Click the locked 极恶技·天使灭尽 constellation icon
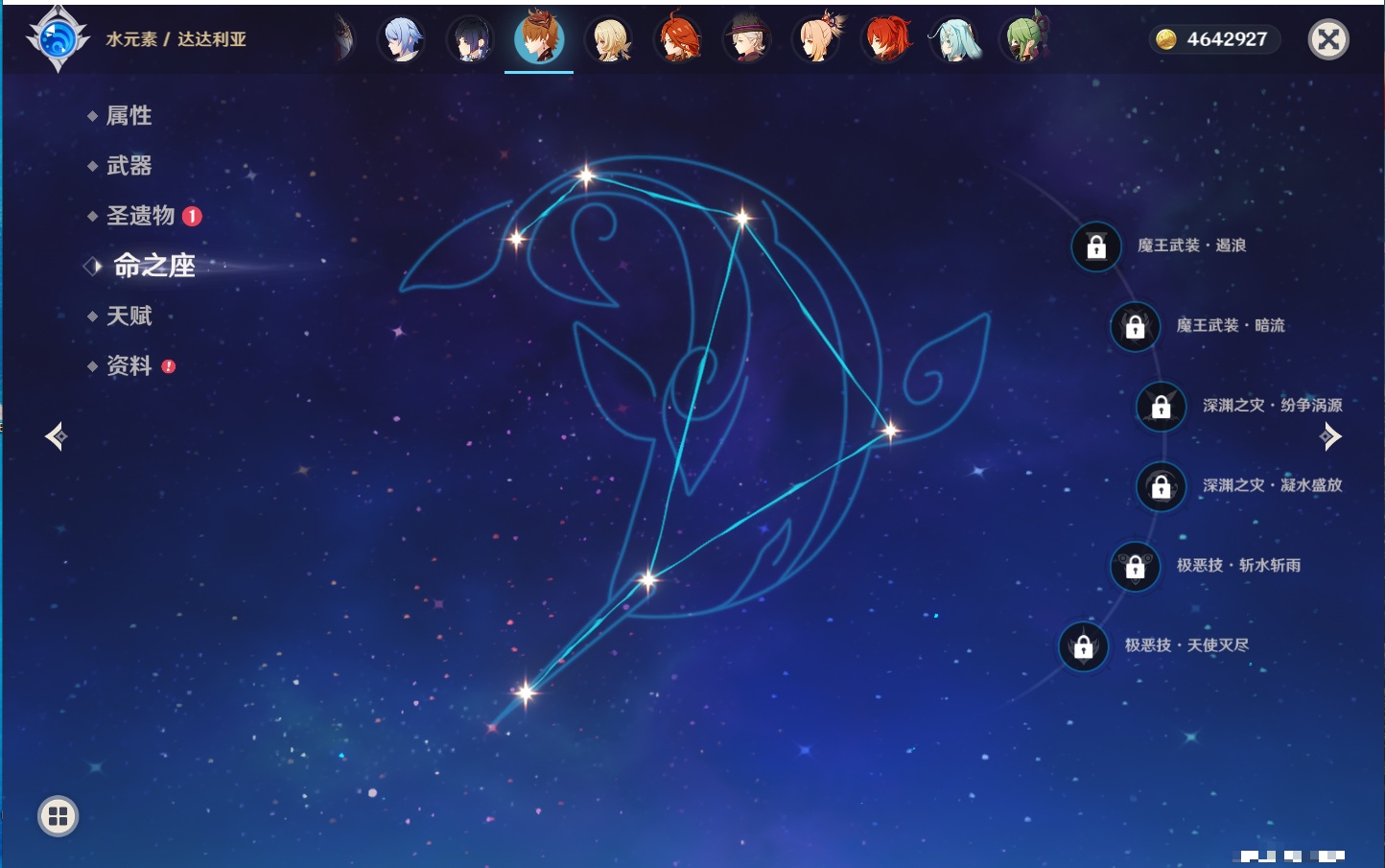The image size is (1385, 868). coord(1083,645)
